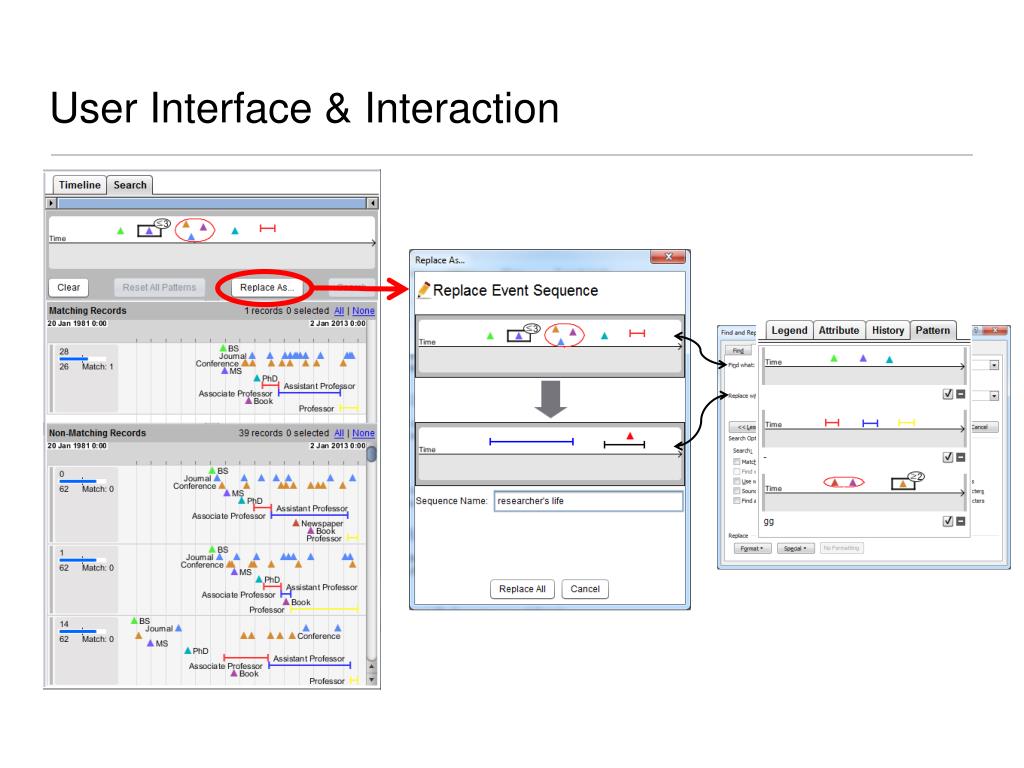Click Reset All Patterns button
1024x768 pixels.
[159, 287]
